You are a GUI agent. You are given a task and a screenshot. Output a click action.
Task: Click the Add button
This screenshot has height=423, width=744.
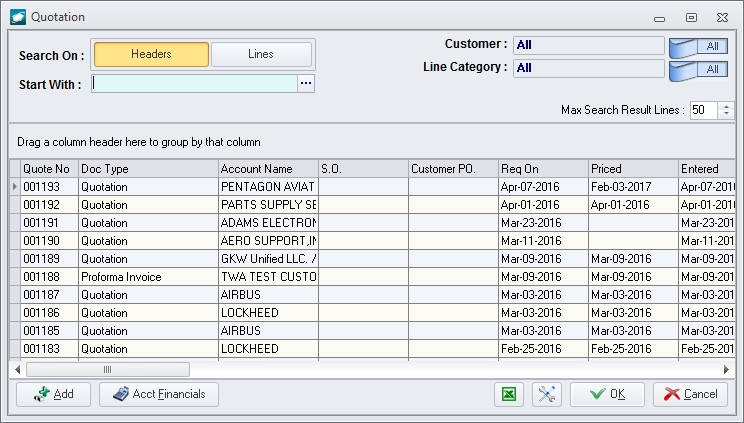click(54, 394)
